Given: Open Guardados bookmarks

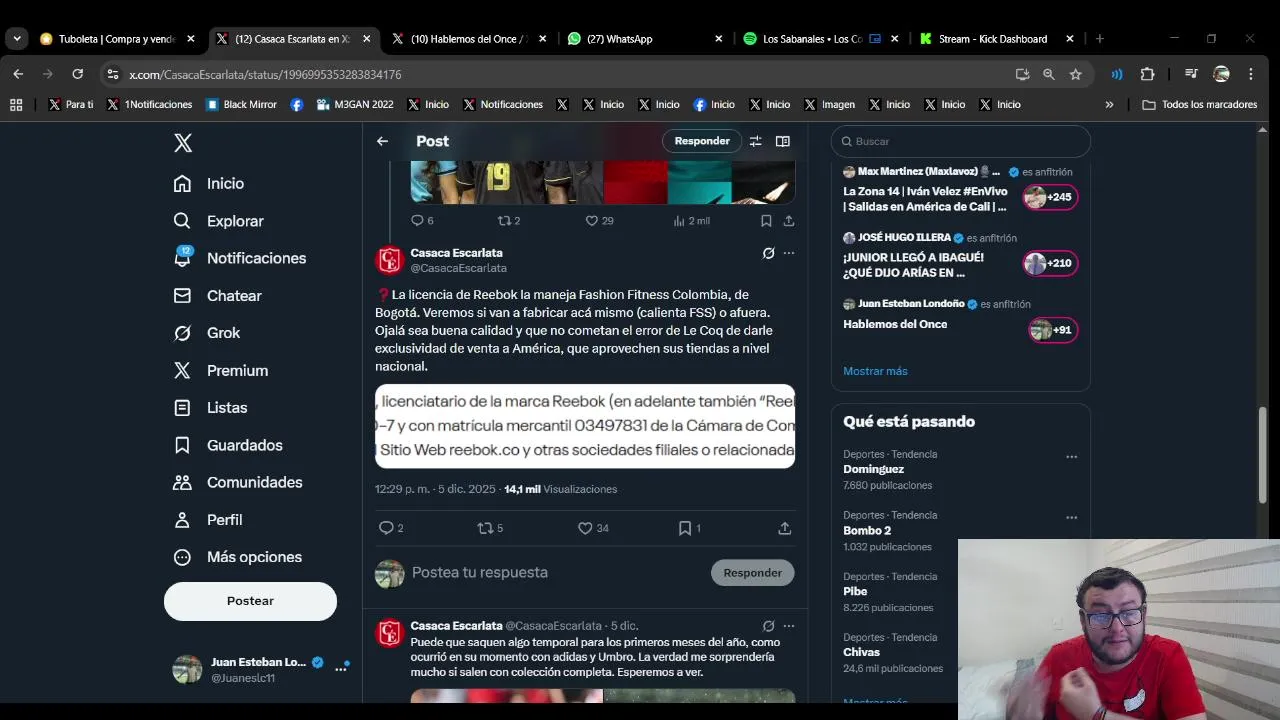Looking at the screenshot, I should coord(228,445).
